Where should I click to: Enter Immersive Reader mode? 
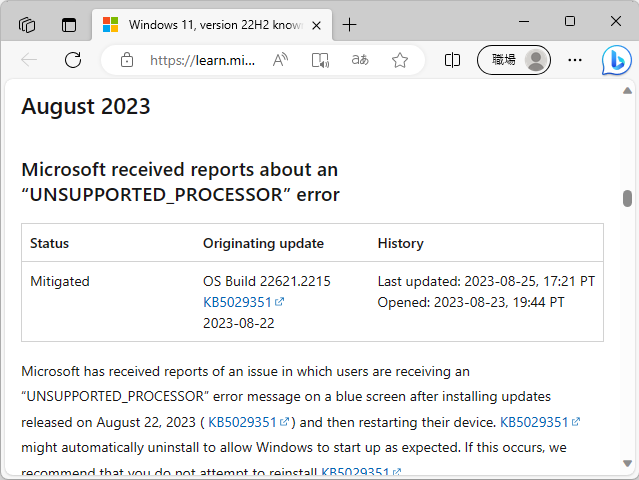coord(320,60)
